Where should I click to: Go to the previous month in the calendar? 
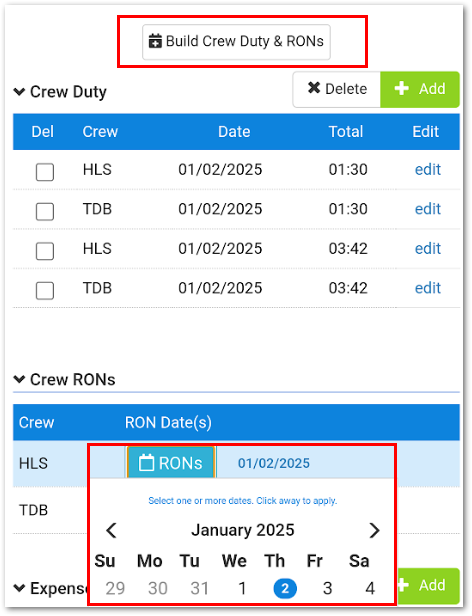[x=112, y=530]
